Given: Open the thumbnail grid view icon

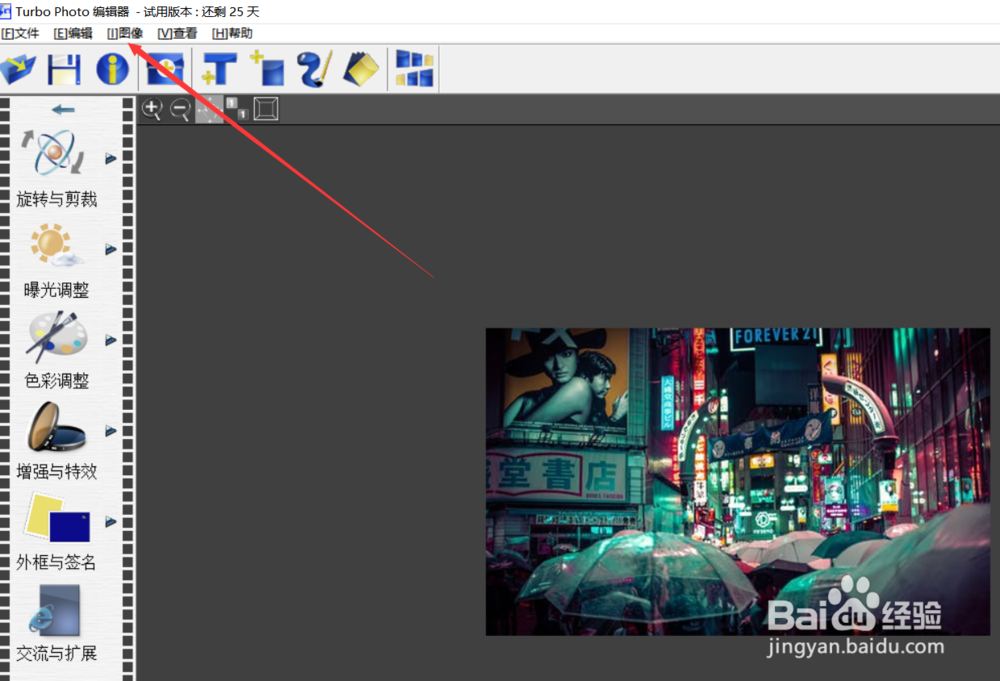Looking at the screenshot, I should (414, 68).
